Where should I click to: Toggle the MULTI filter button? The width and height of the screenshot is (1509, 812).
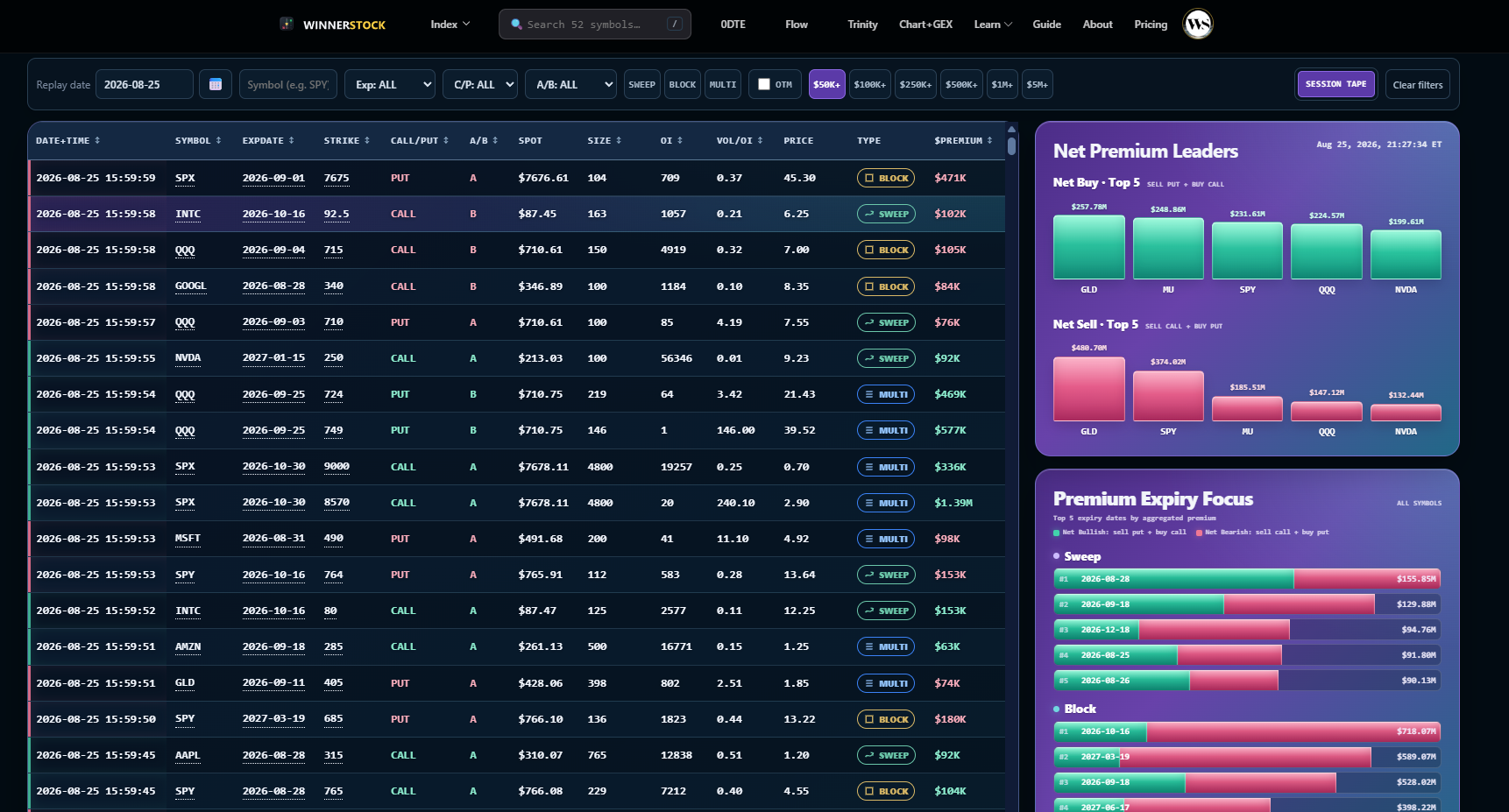723,84
